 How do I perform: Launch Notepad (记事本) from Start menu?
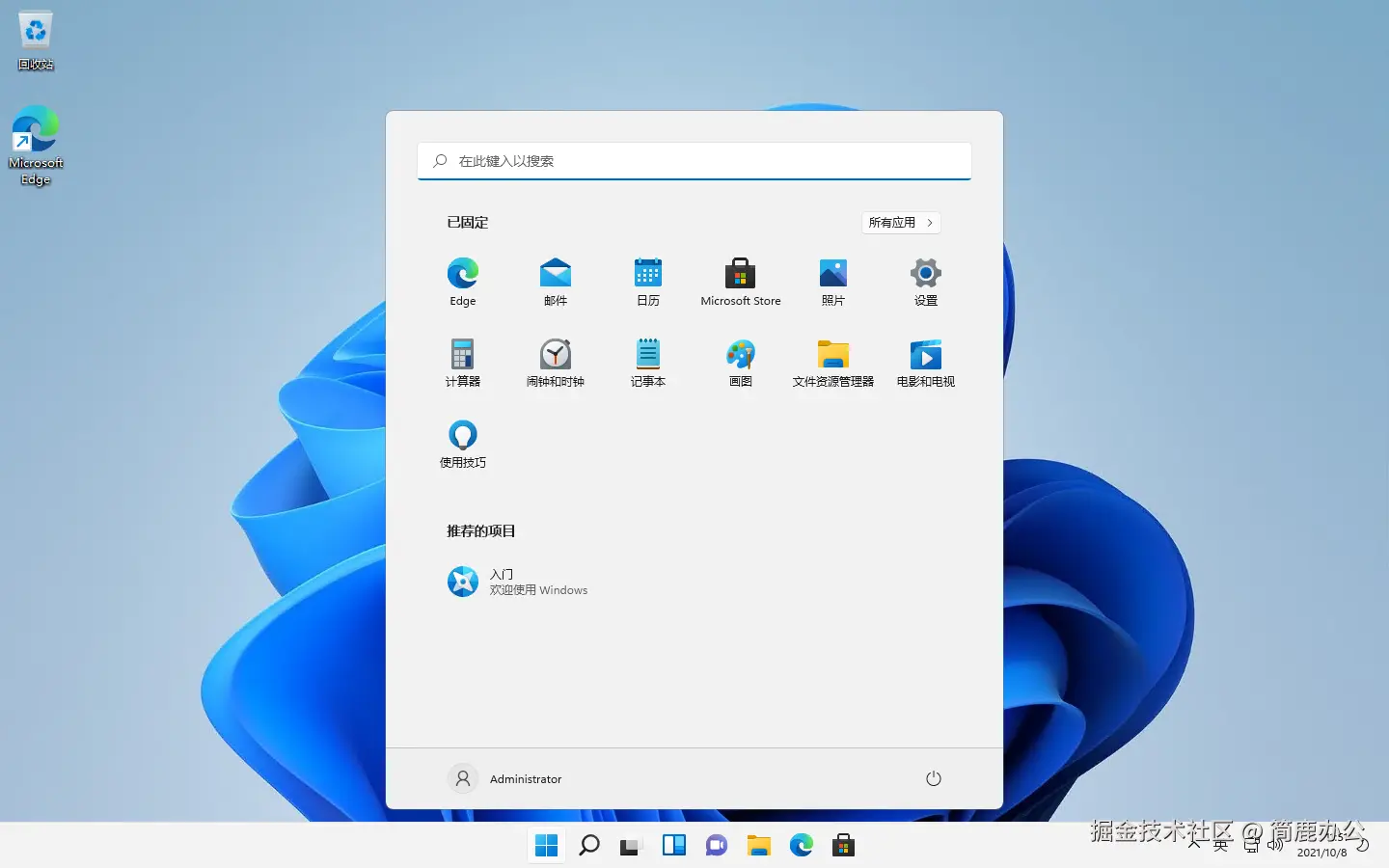coord(647,363)
